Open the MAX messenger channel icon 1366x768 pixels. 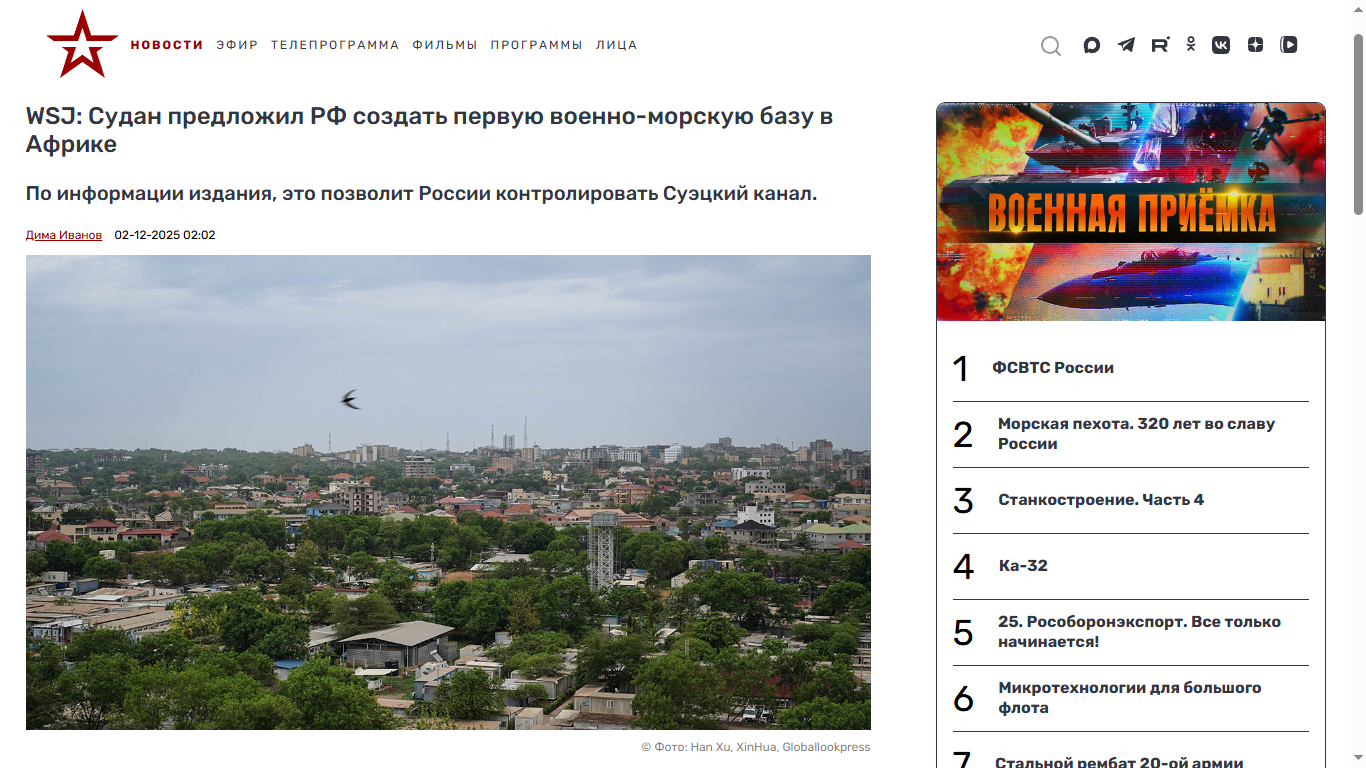tap(1092, 45)
